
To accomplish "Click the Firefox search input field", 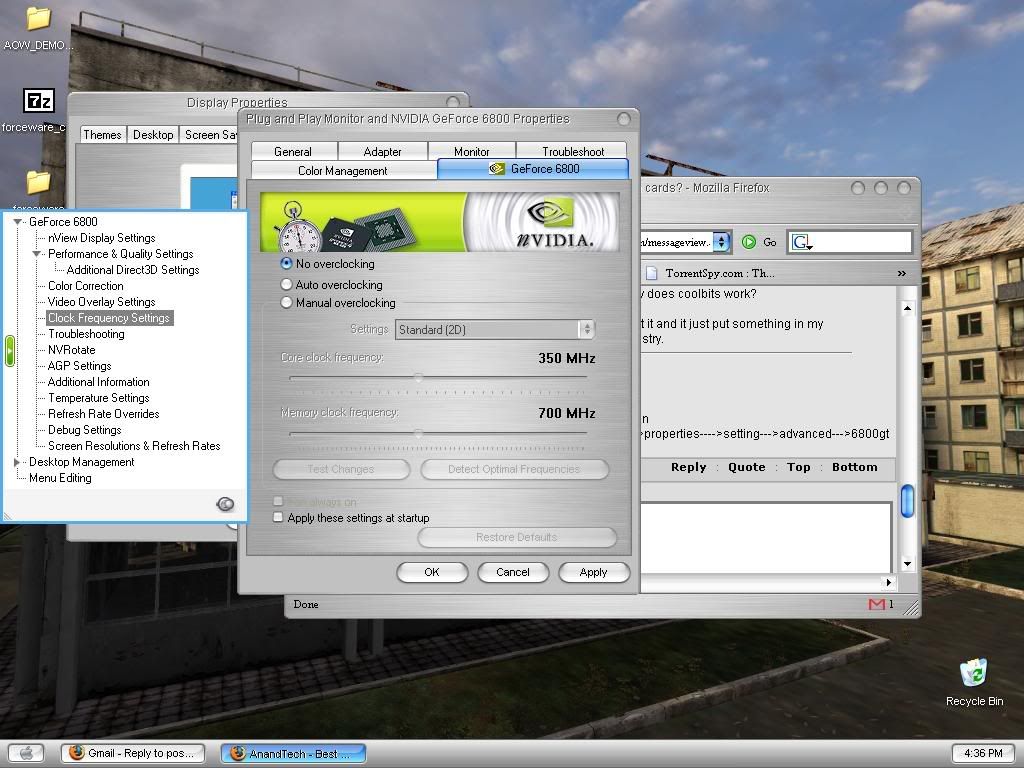I will [x=860, y=242].
